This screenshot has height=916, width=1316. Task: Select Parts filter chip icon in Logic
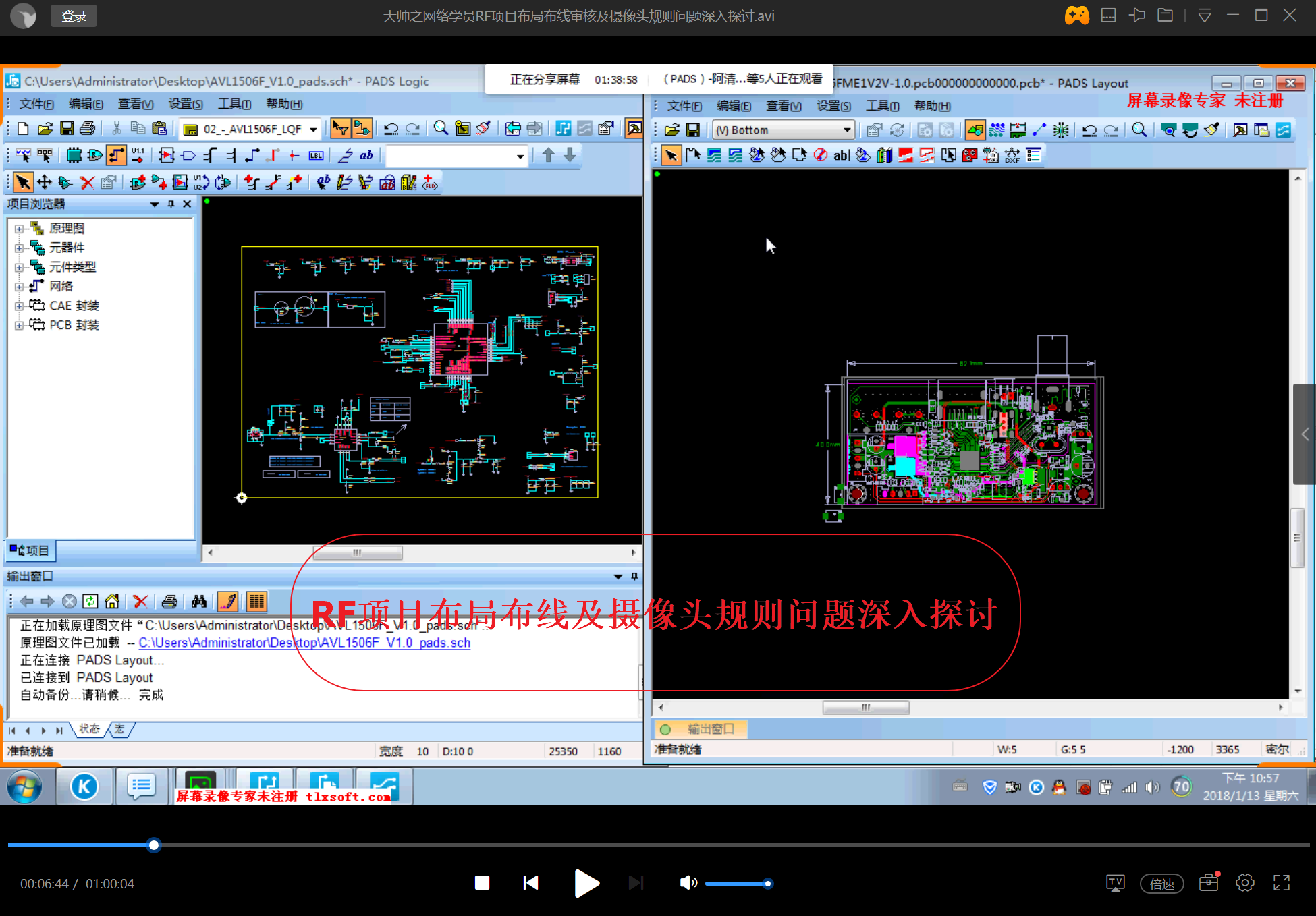click(74, 156)
